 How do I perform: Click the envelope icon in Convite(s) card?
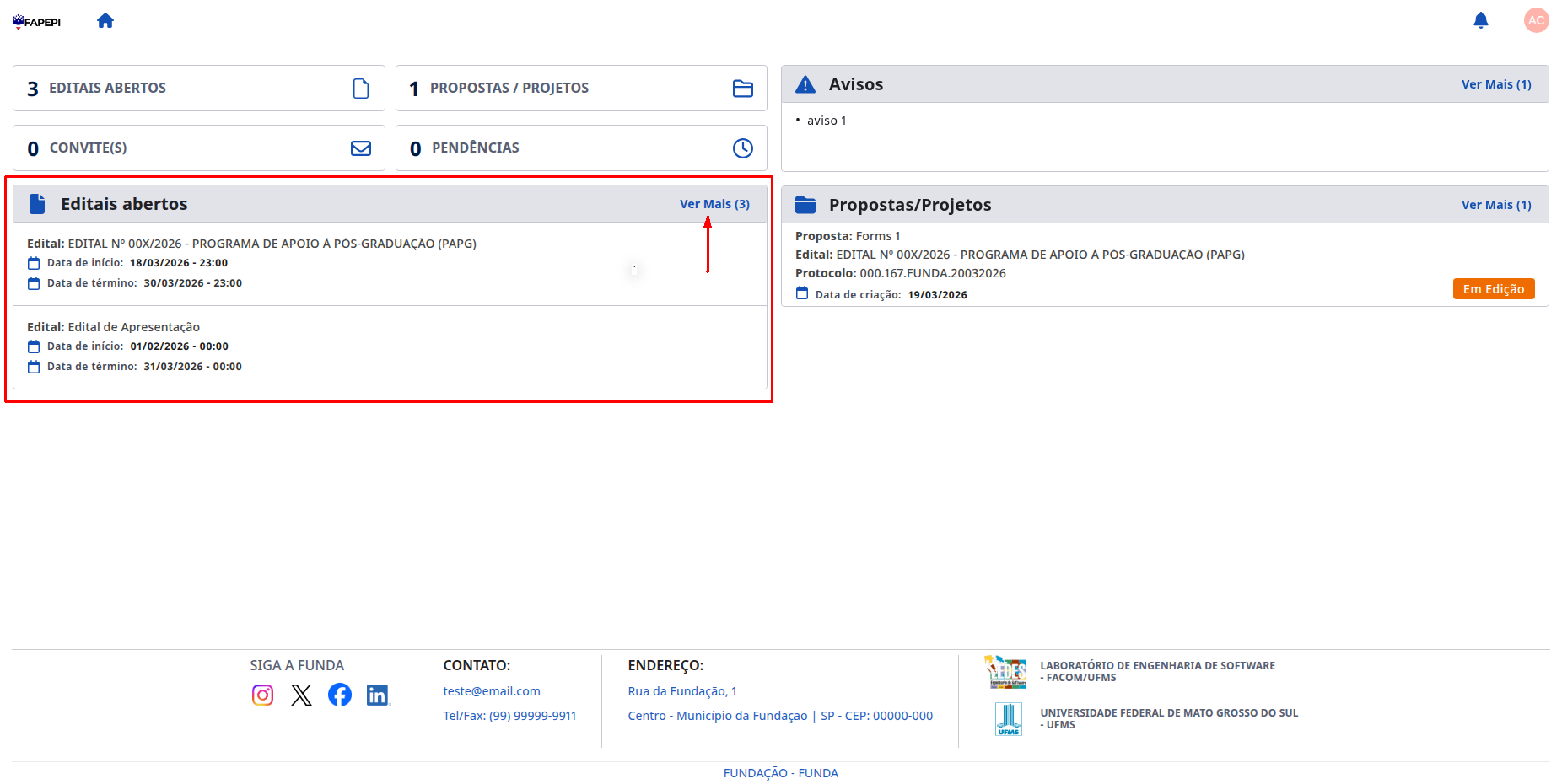click(361, 148)
